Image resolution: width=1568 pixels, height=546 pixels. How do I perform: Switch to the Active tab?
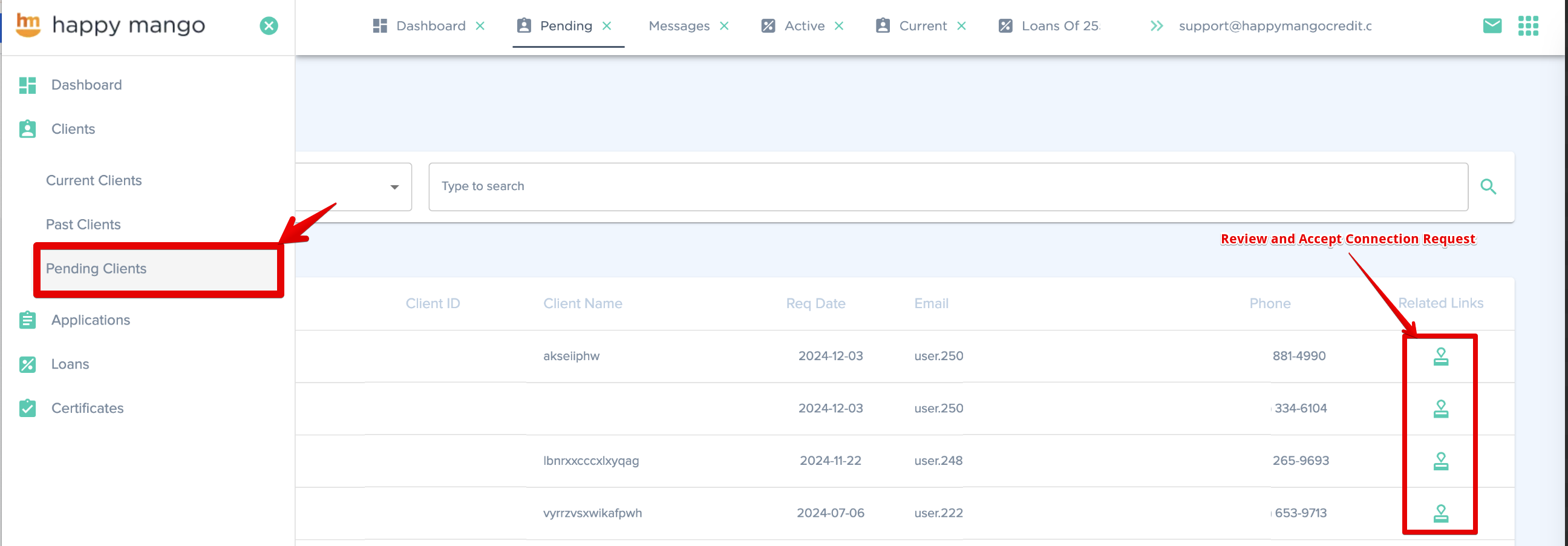click(804, 25)
